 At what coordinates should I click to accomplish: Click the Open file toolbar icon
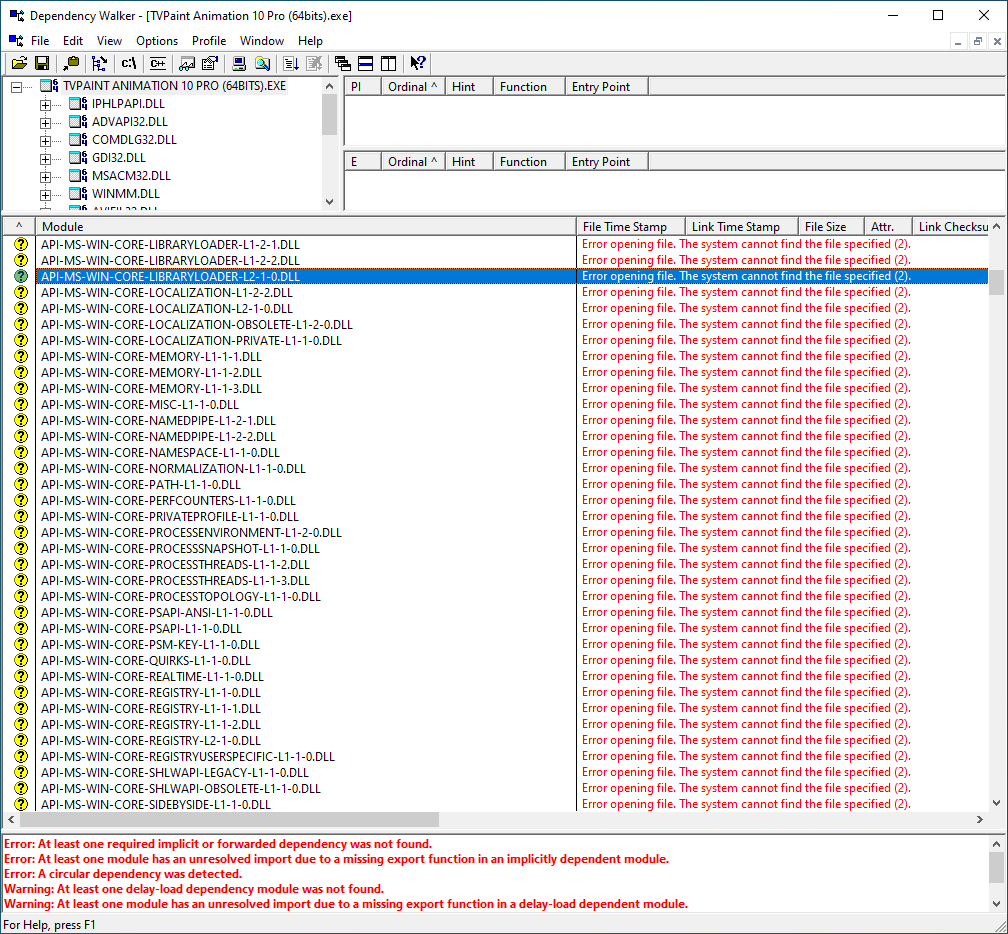pos(19,63)
